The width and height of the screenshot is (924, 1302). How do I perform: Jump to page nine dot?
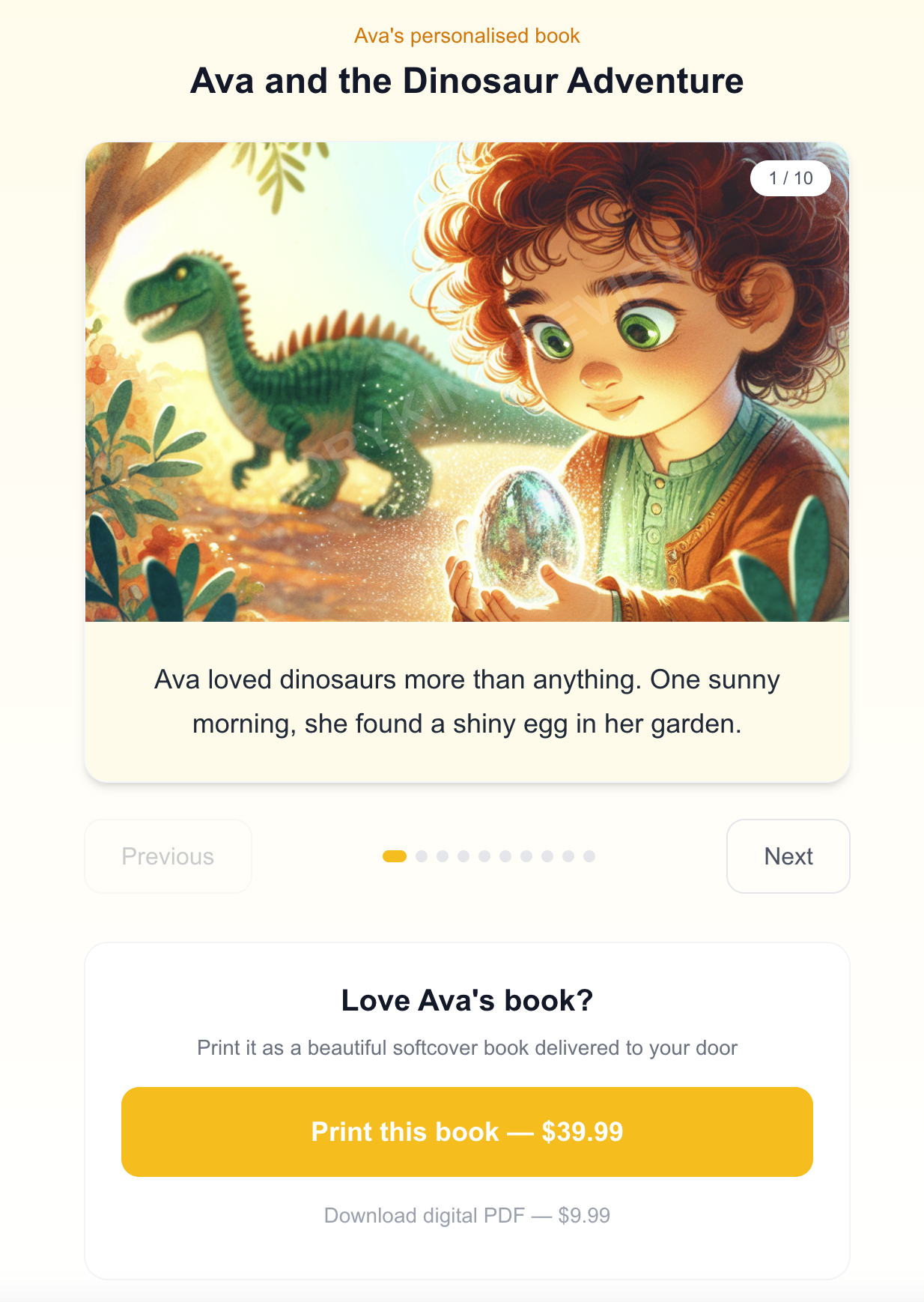[568, 856]
